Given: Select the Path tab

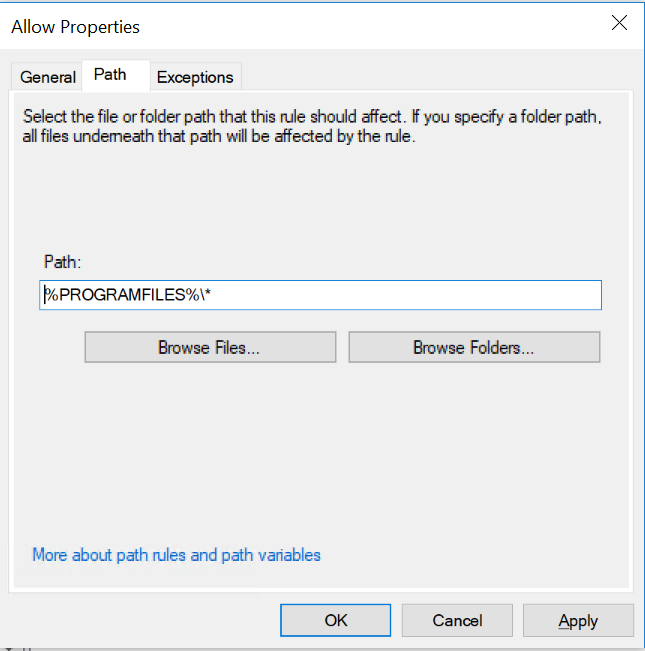Looking at the screenshot, I should pos(110,75).
